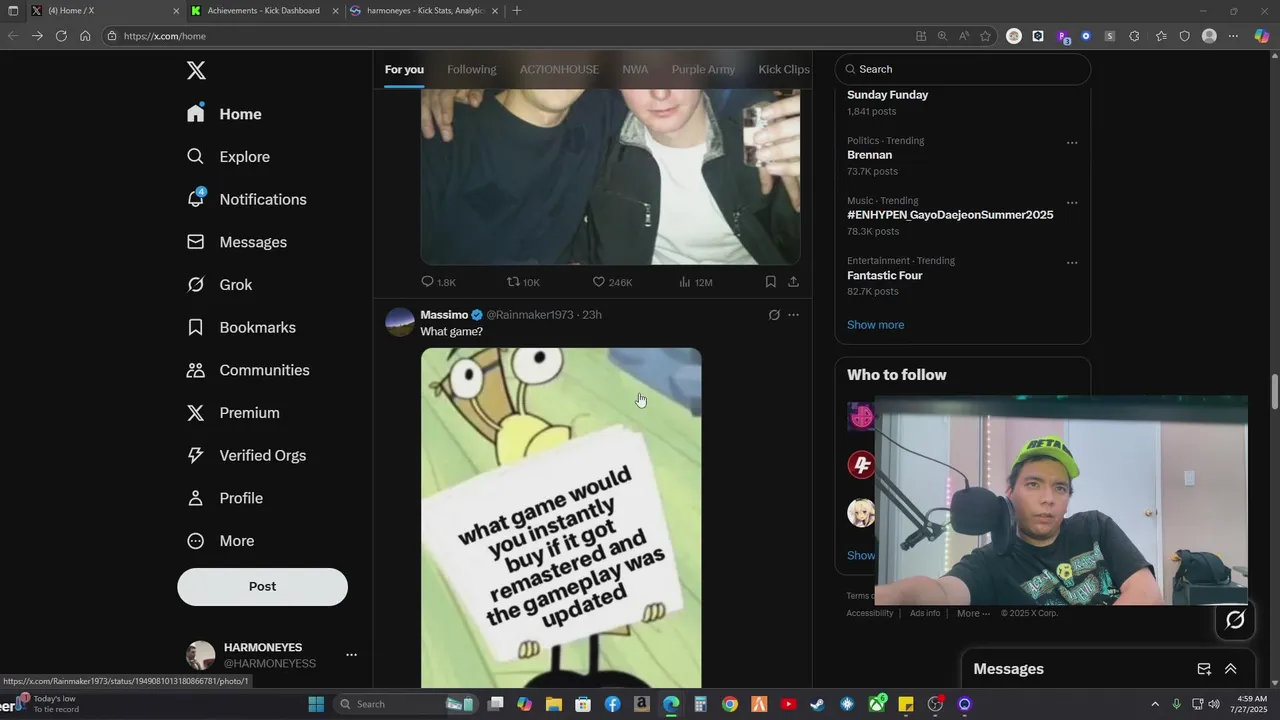
Task: Go to Home in the sidebar
Action: pos(225,114)
